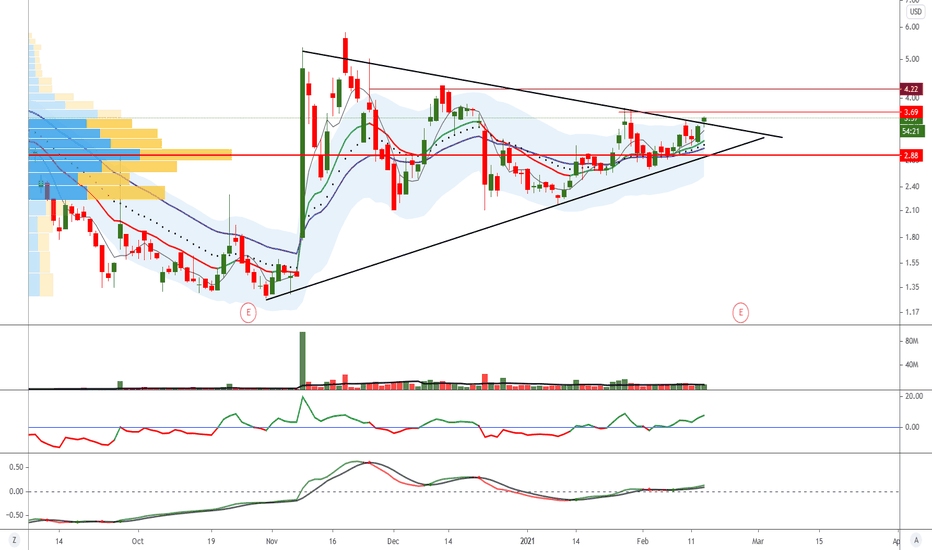Click the 16 date label
The height and width of the screenshot is (550, 932).
point(332,541)
